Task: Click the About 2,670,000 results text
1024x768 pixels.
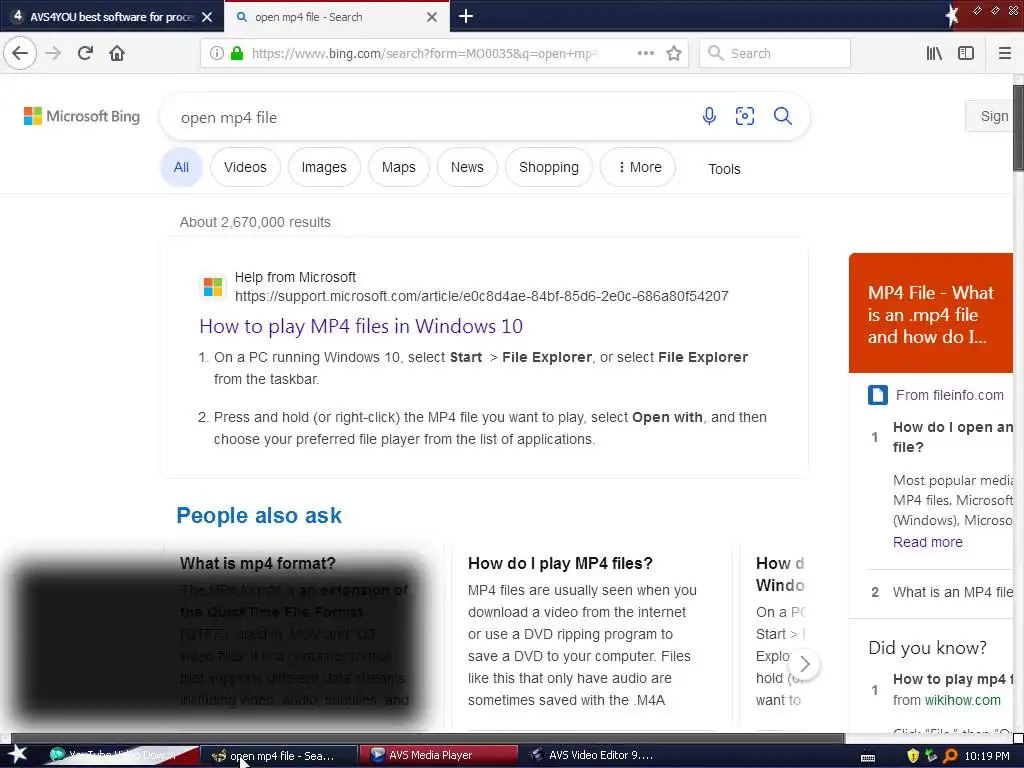Action: point(255,222)
